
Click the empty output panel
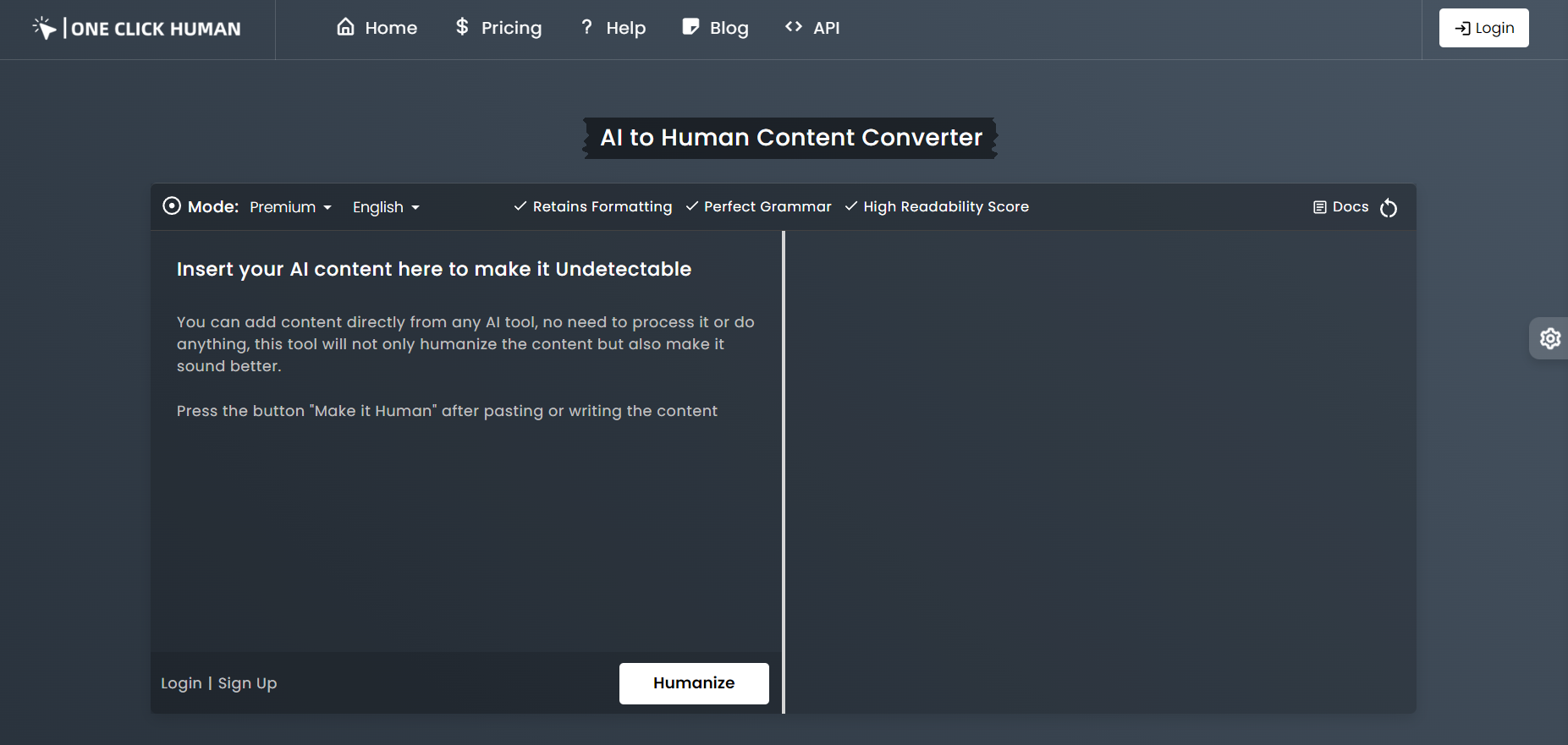pos(1101,472)
